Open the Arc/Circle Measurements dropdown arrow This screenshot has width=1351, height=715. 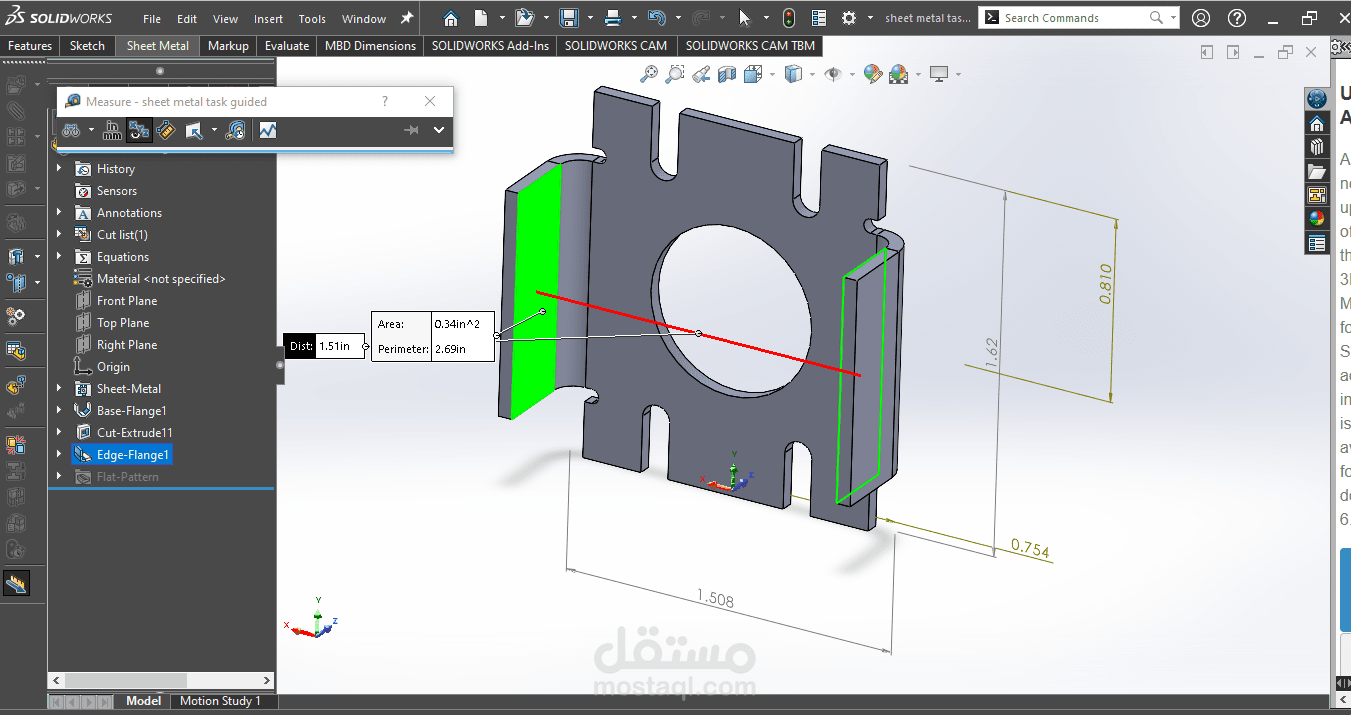pos(90,130)
